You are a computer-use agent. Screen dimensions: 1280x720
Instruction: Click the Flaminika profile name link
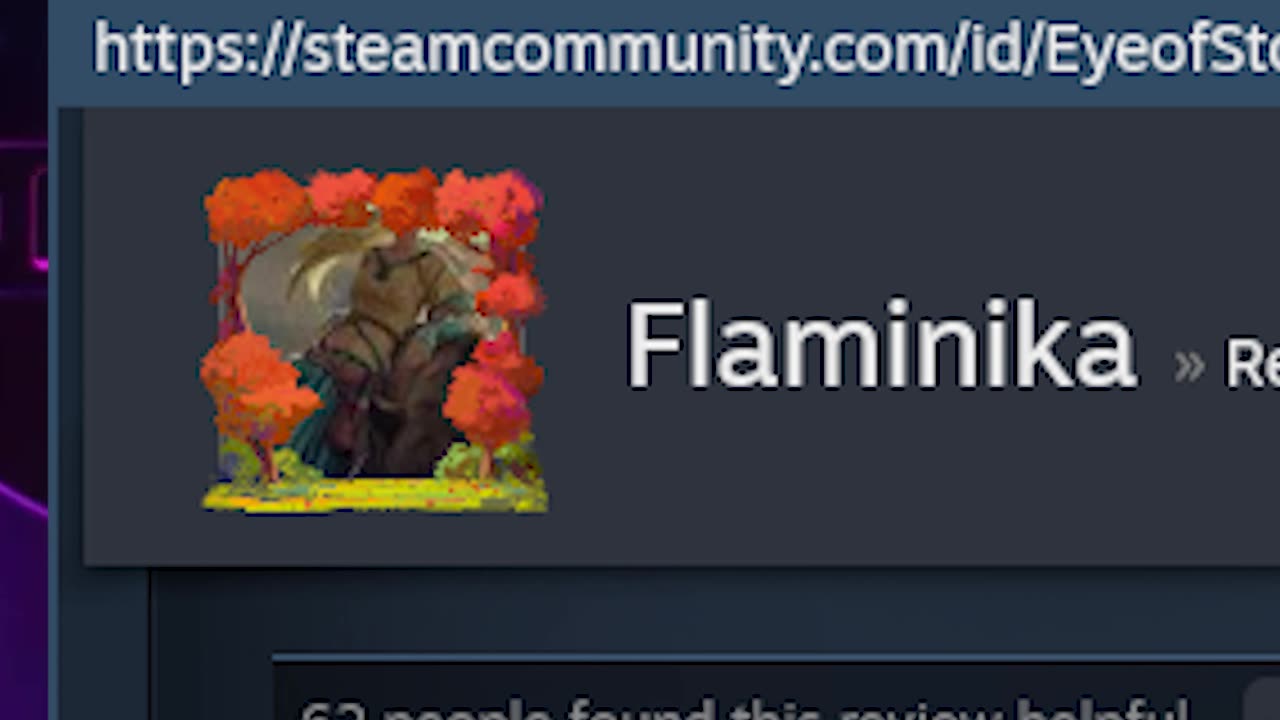880,345
